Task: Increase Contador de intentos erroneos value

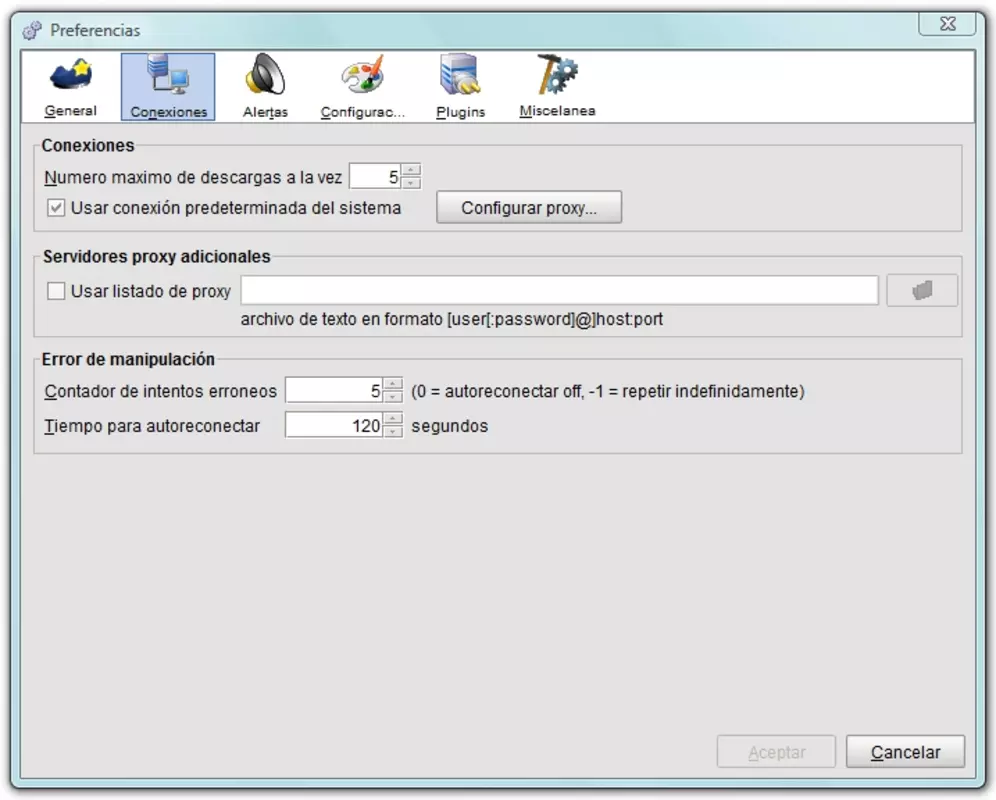Action: pyautogui.click(x=393, y=384)
